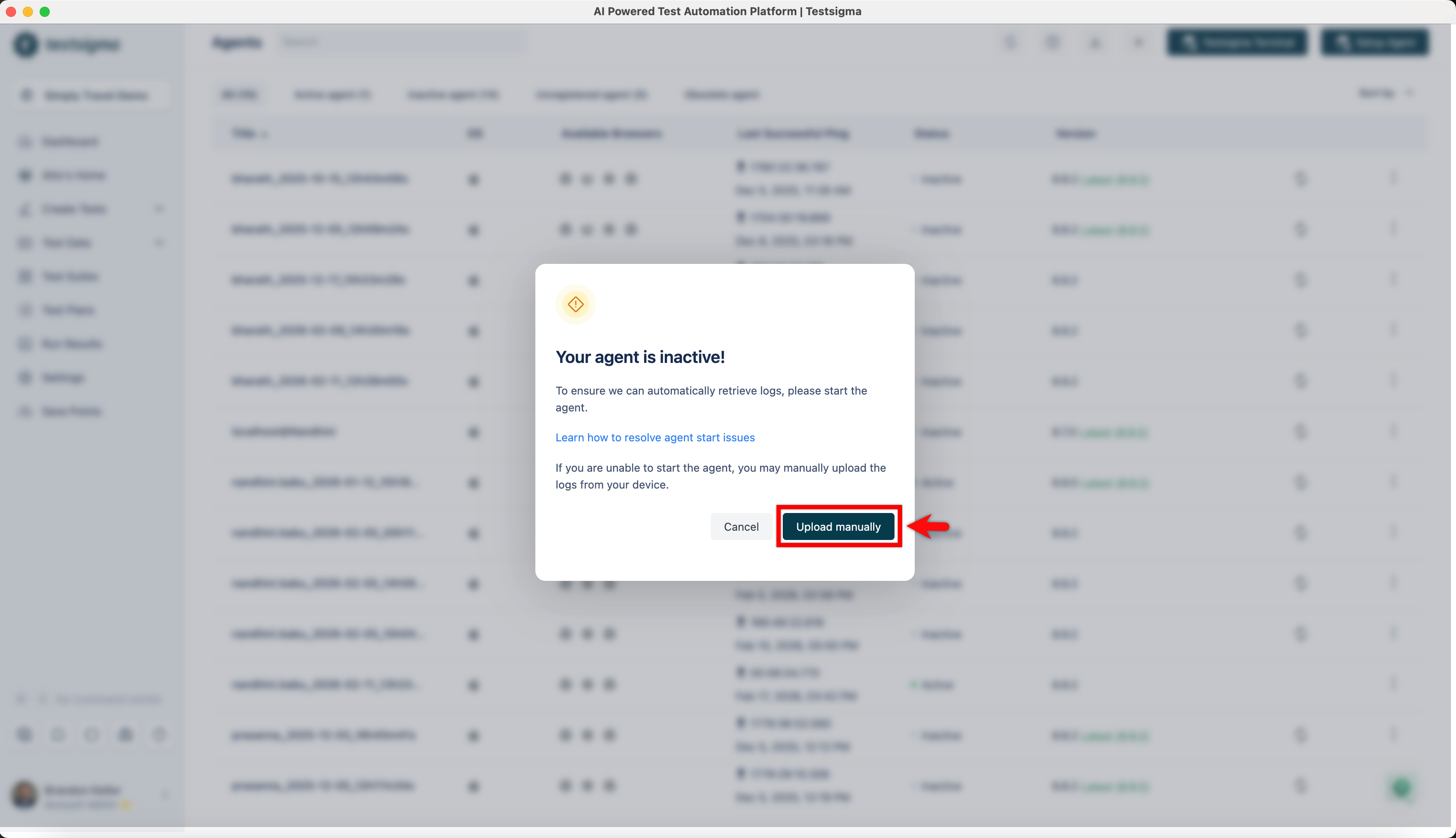Image resolution: width=1456 pixels, height=838 pixels.
Task: Open the three-dot menu on the first agent row
Action: (x=1394, y=179)
